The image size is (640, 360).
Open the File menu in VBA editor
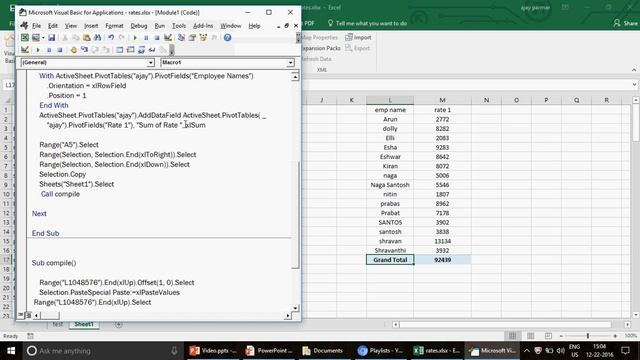click(x=36, y=26)
